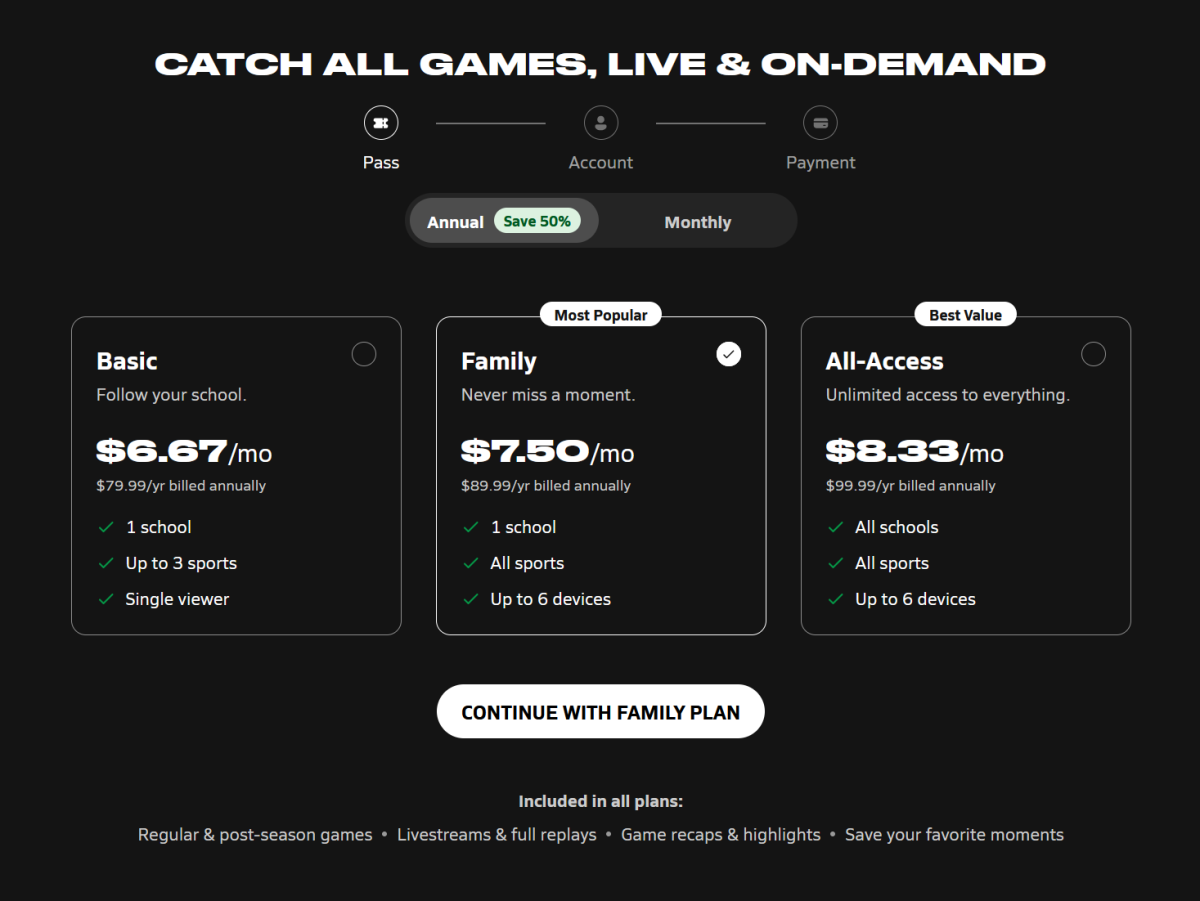Click the Basic plan title
This screenshot has width=1200, height=901.
tap(127, 361)
